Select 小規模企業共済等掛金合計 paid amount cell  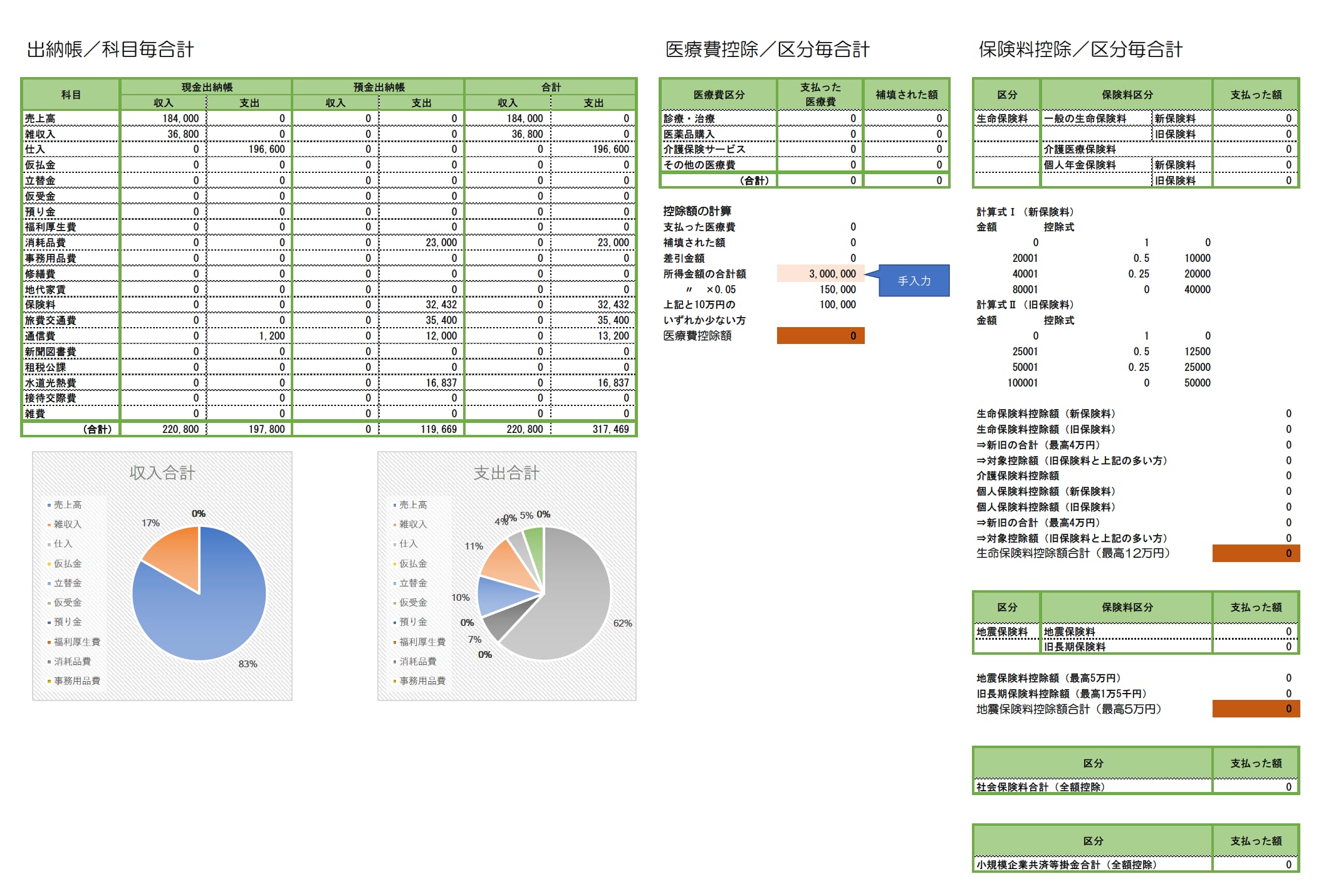1255,865
